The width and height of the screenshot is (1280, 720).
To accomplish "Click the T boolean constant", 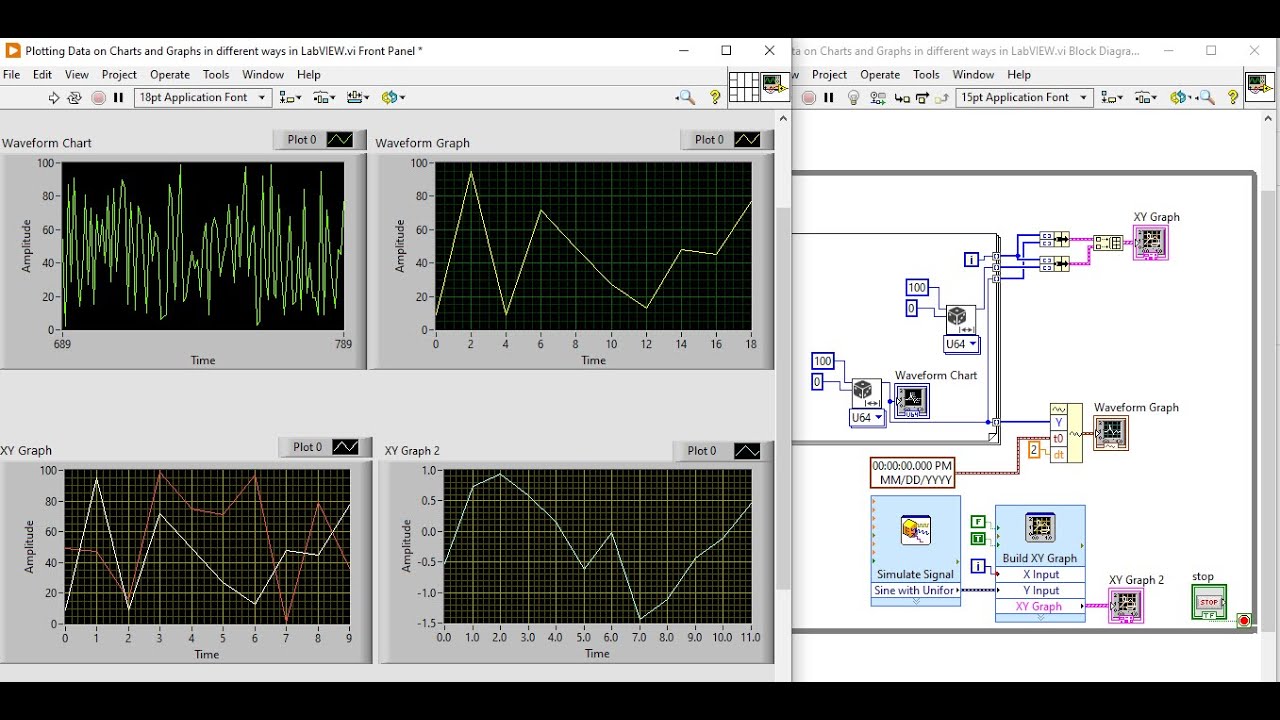I will pyautogui.click(x=978, y=539).
